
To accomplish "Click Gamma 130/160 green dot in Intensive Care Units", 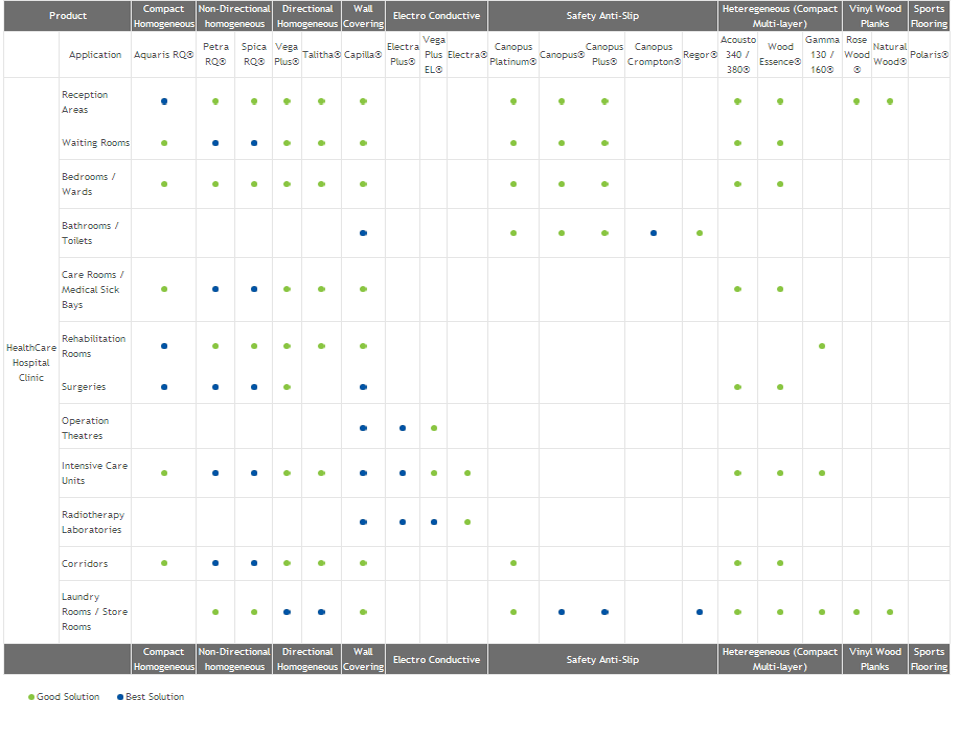I will pos(822,473).
